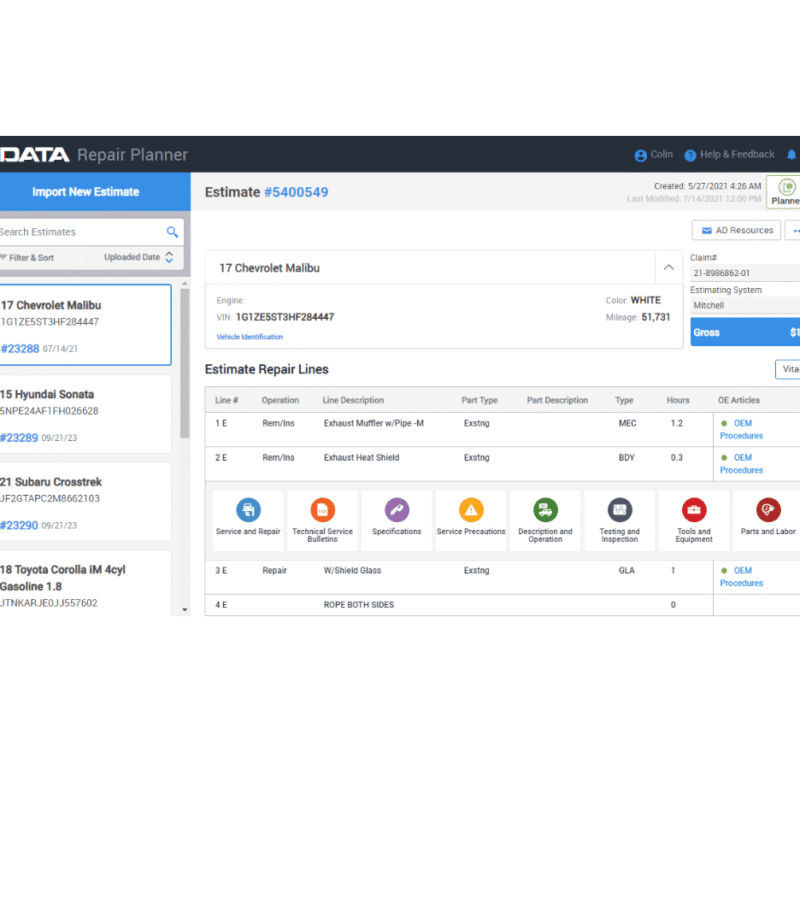Open Technical Service Bulletins icon

[x=323, y=510]
